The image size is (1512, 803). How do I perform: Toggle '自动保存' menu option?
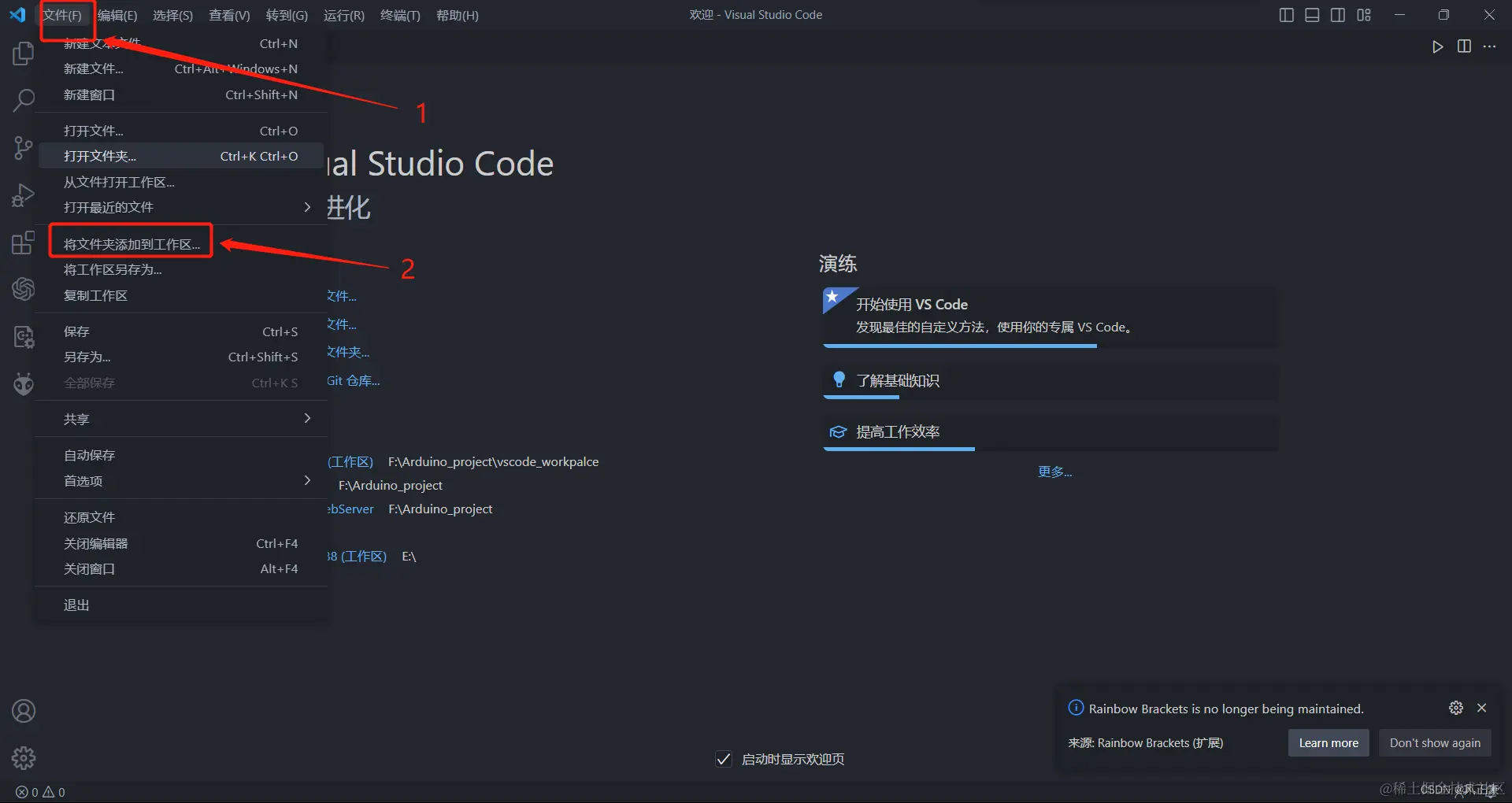tap(181, 455)
